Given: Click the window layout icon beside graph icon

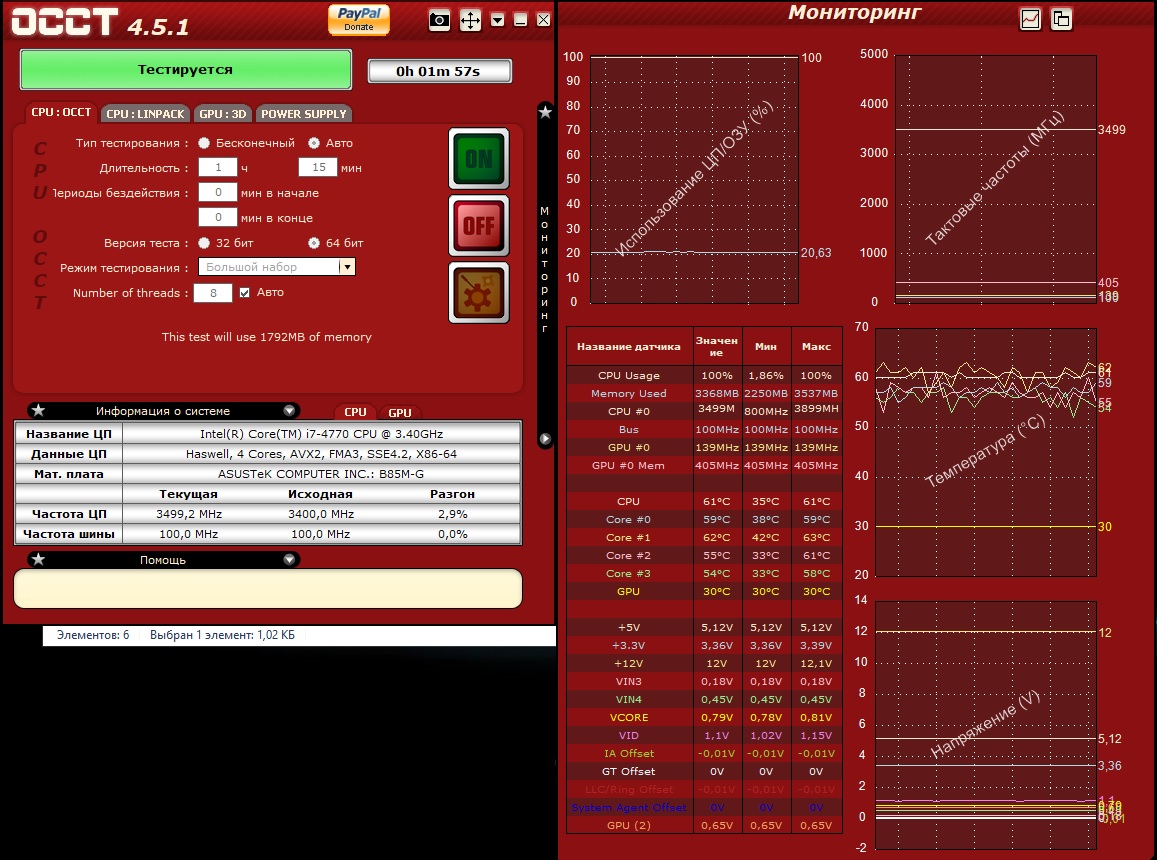Looking at the screenshot, I should (x=1061, y=19).
